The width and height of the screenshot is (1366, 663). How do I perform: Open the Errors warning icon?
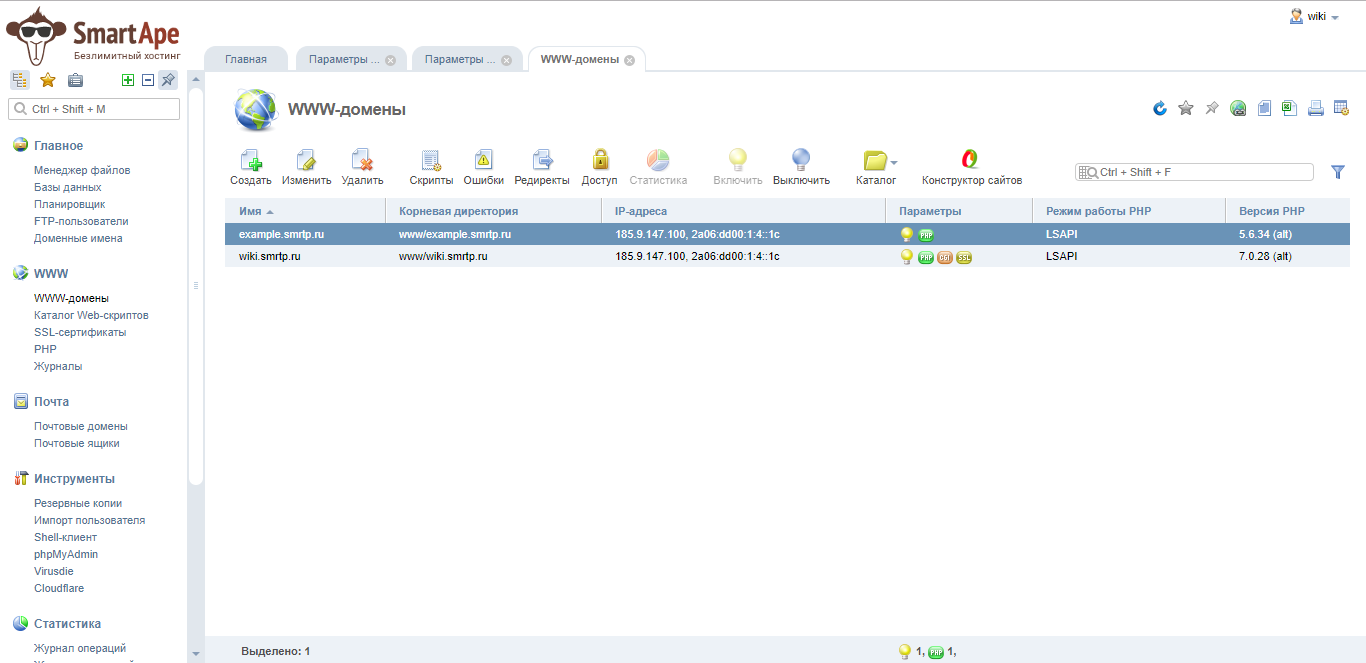click(x=483, y=160)
